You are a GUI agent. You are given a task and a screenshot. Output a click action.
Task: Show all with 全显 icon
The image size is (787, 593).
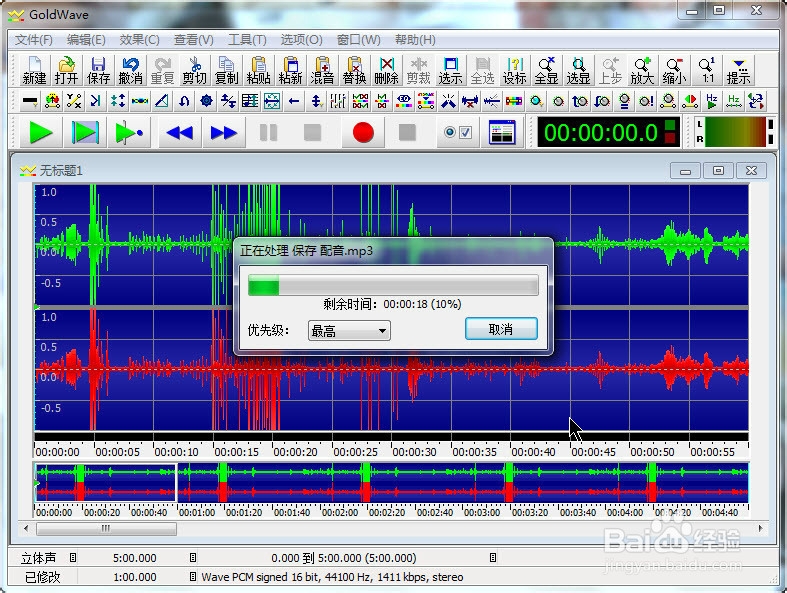point(547,70)
